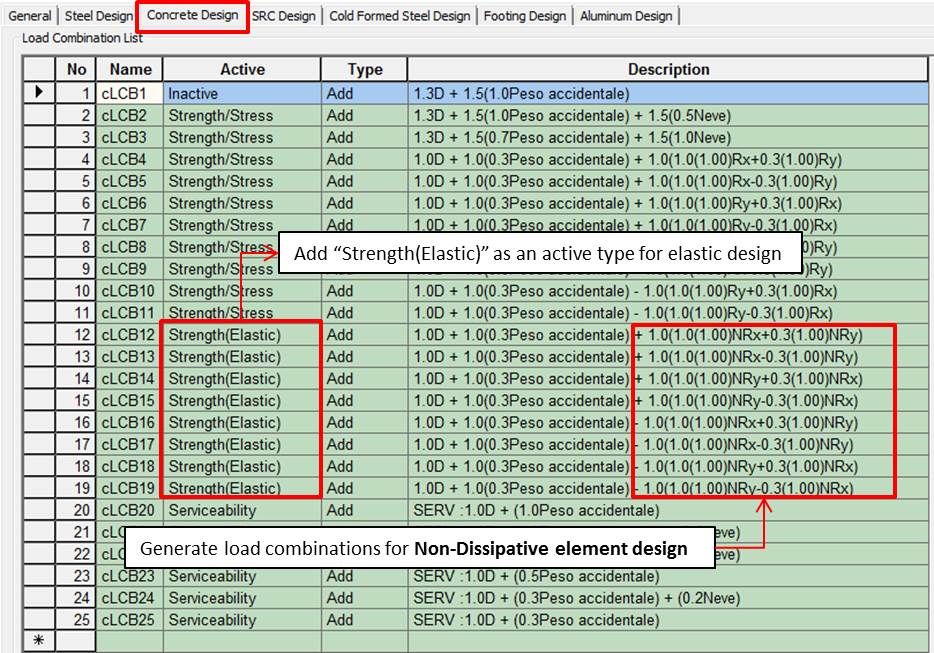The height and width of the screenshot is (653, 934).
Task: Select the Description cell of cLCB25
Action: coord(668,620)
